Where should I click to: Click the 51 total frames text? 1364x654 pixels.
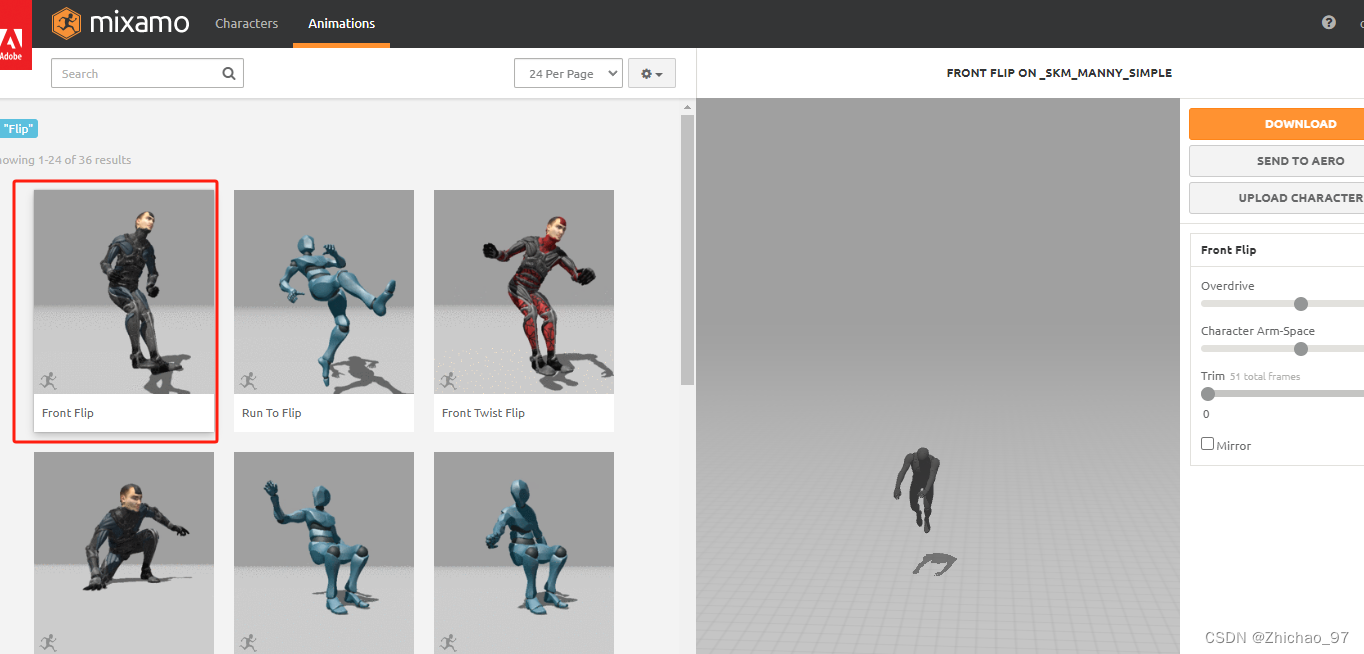coord(1265,377)
